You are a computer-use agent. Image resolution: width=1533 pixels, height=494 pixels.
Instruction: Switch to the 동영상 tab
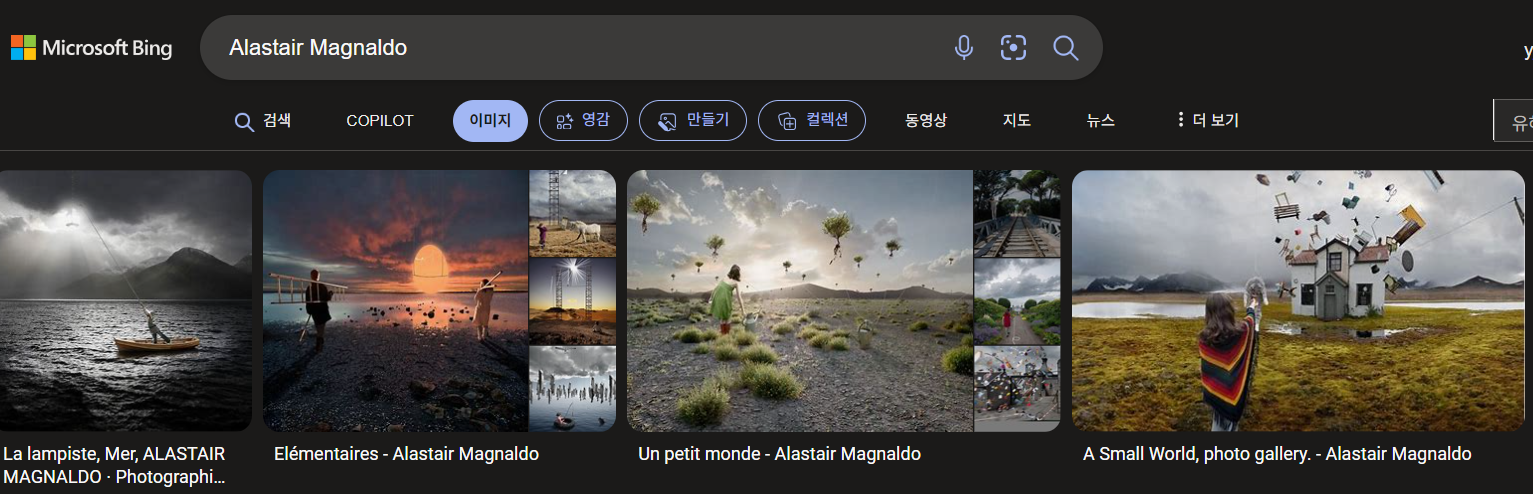(x=926, y=121)
